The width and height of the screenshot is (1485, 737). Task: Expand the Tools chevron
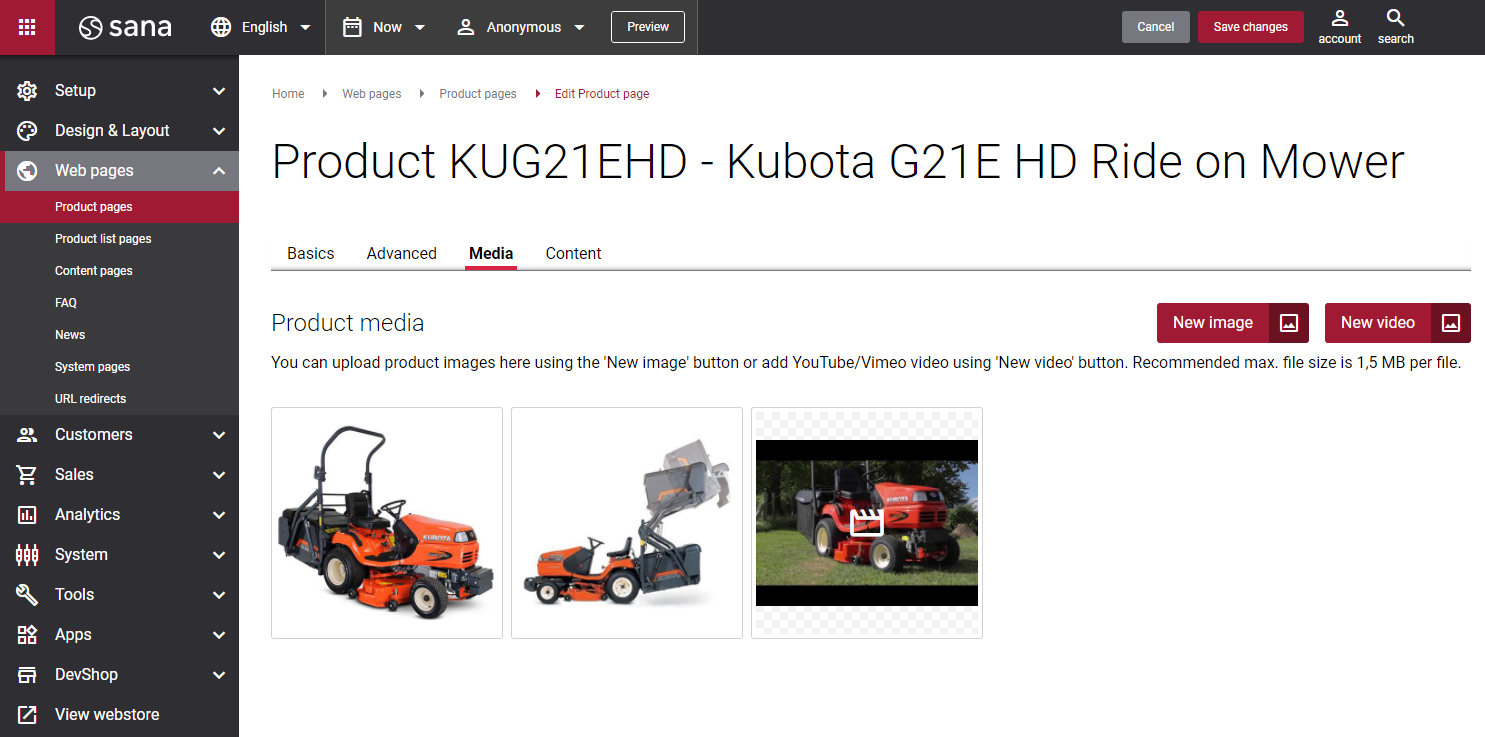219,595
